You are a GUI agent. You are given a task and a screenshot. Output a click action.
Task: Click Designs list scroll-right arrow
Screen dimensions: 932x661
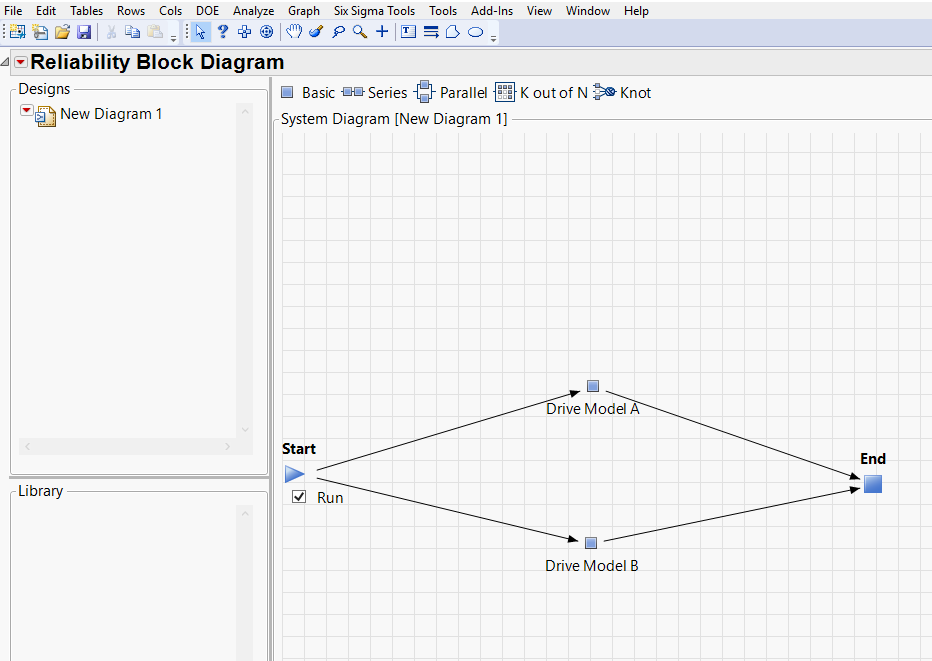tap(227, 446)
